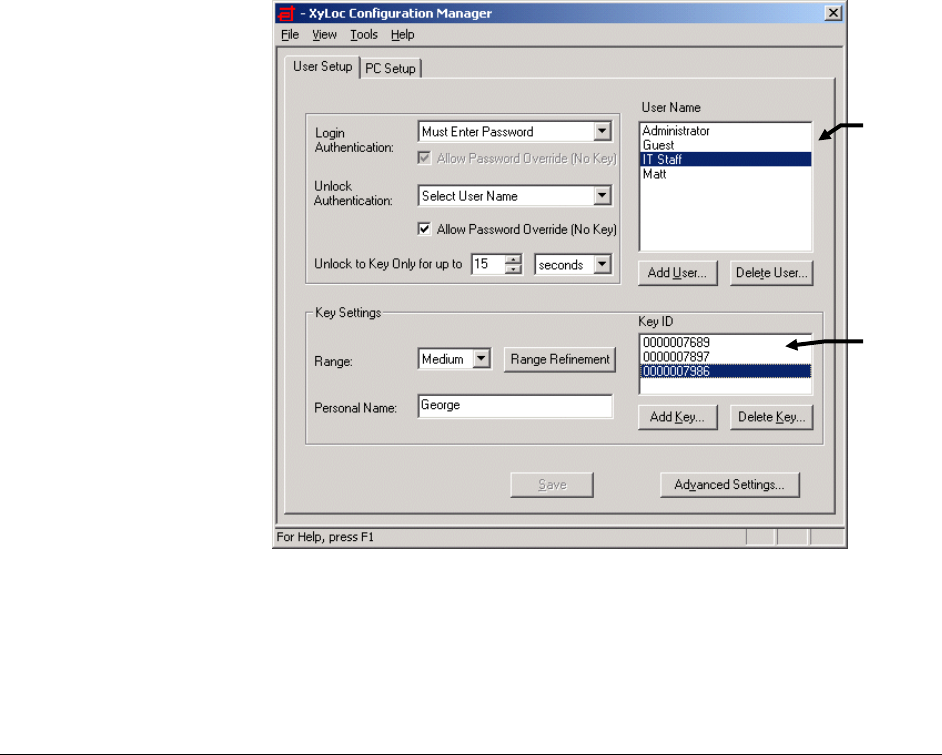Increase Unlock to Key Only value with up arrow

(513, 260)
